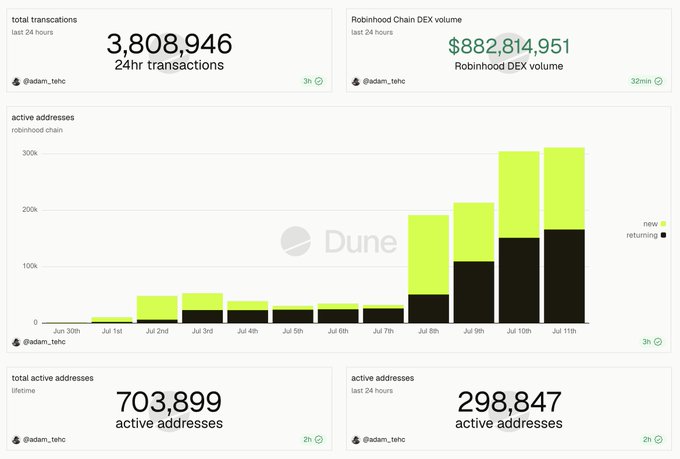This screenshot has width=680, height=459.
Task: Click the green new segment of Jul 10th bar
Action: click(x=519, y=195)
